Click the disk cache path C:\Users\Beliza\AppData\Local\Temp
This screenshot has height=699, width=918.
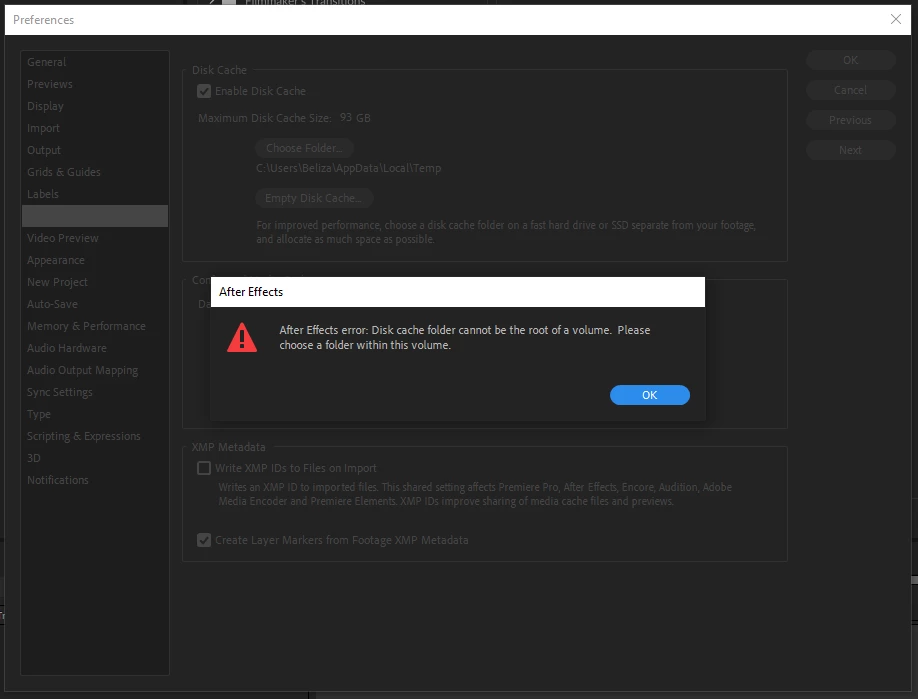348,168
